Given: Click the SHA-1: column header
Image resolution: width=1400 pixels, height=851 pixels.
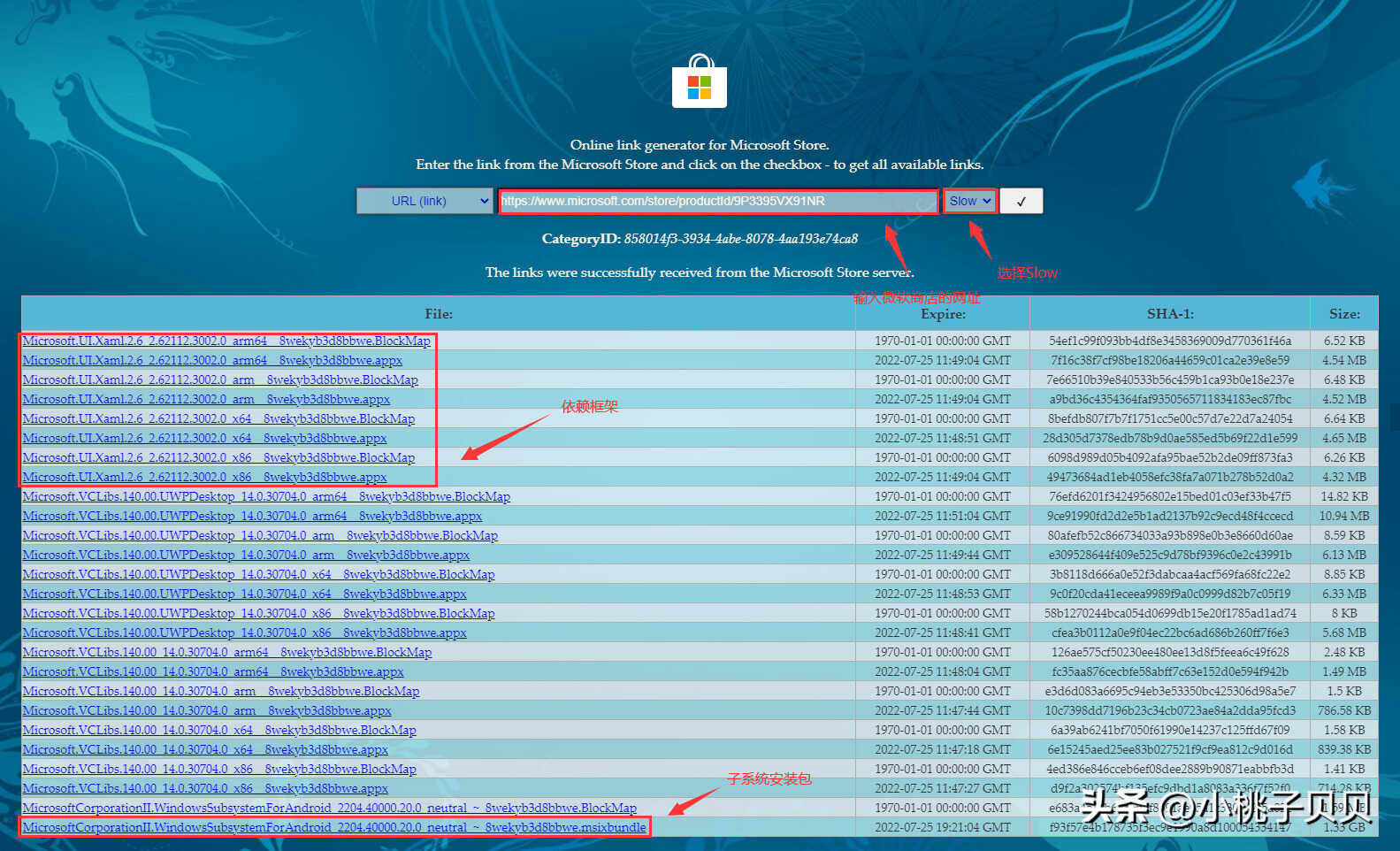Looking at the screenshot, I should point(1170,314).
